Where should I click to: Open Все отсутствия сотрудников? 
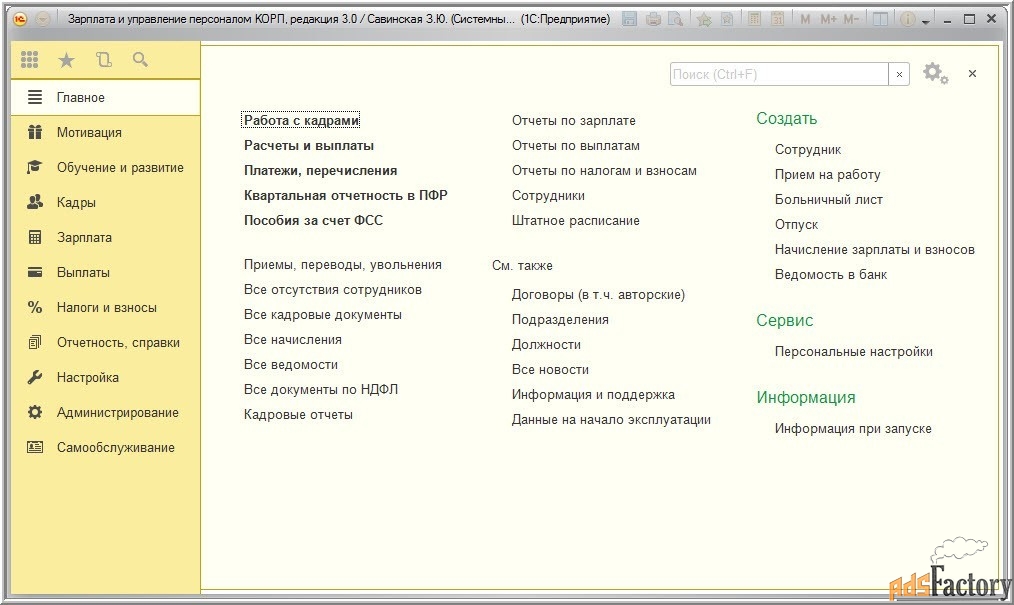[x=332, y=290]
